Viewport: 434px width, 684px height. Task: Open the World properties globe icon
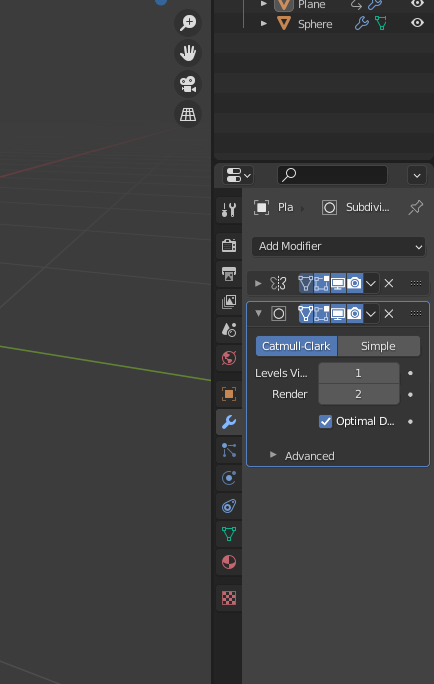point(229,358)
